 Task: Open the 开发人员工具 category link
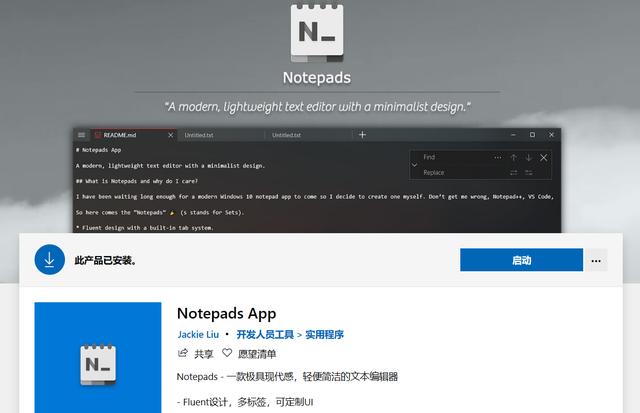point(265,335)
